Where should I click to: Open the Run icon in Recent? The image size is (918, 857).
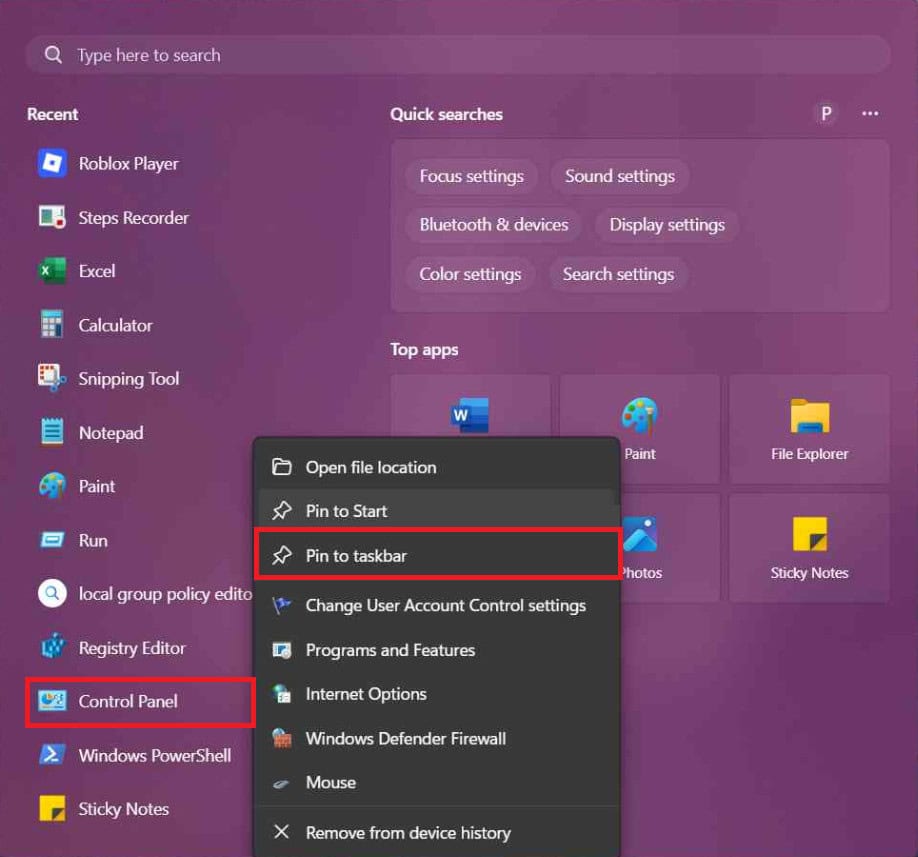pos(52,540)
